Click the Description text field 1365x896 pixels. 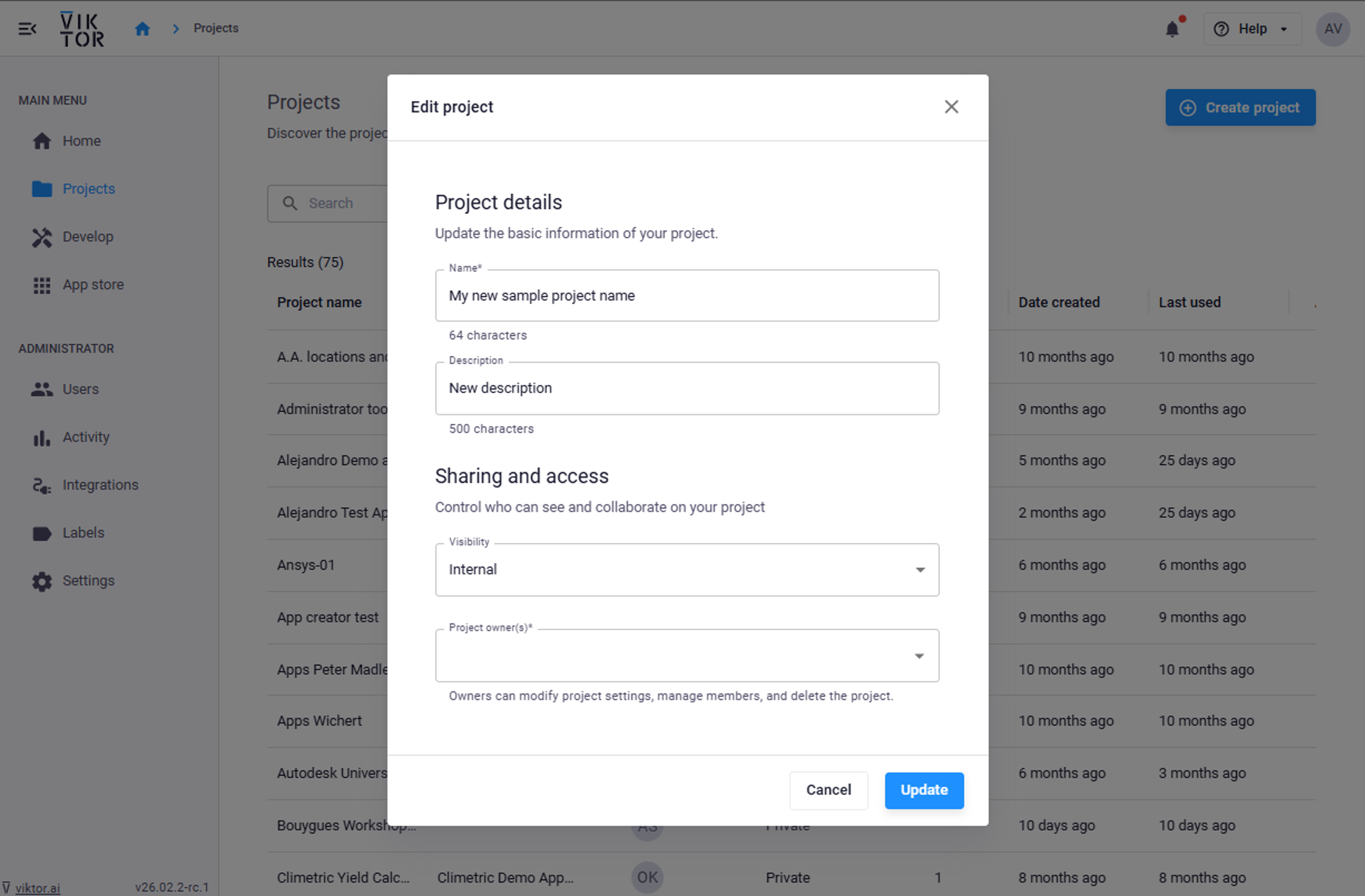(x=686, y=388)
